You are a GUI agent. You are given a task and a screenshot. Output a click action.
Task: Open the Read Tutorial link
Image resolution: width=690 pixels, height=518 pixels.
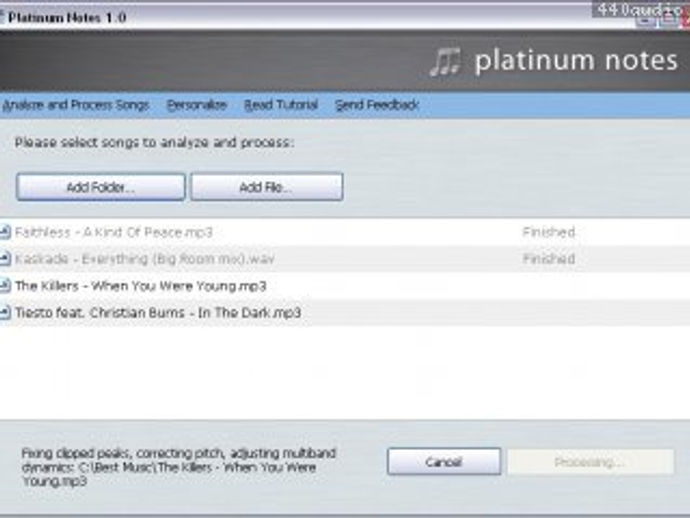[x=281, y=105]
